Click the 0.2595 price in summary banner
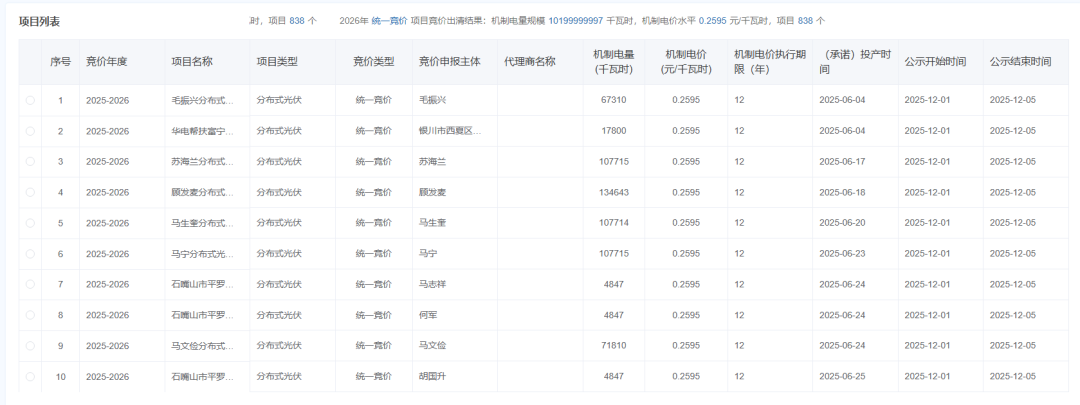The image size is (1080, 405). [x=713, y=21]
